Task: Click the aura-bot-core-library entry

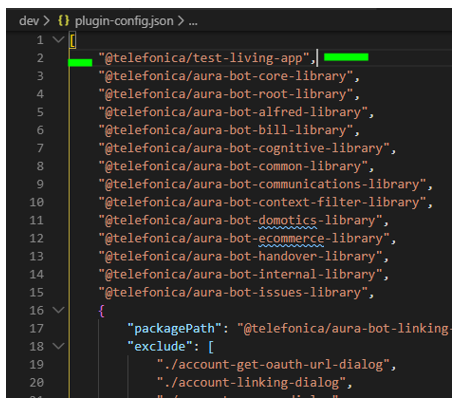Action: (226, 76)
